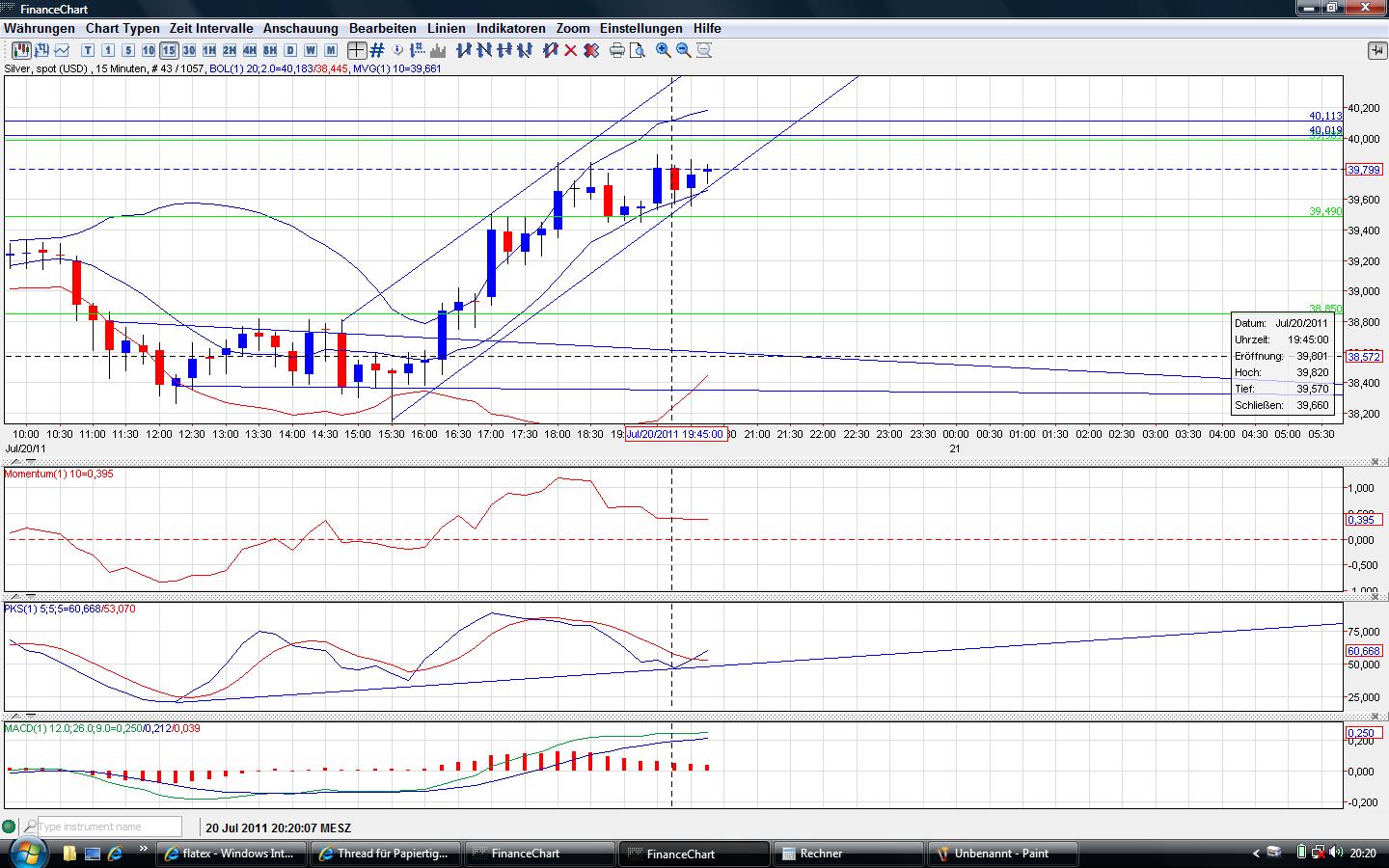Switch to 1 minute interval
Image resolution: width=1389 pixels, height=868 pixels.
click(108, 50)
